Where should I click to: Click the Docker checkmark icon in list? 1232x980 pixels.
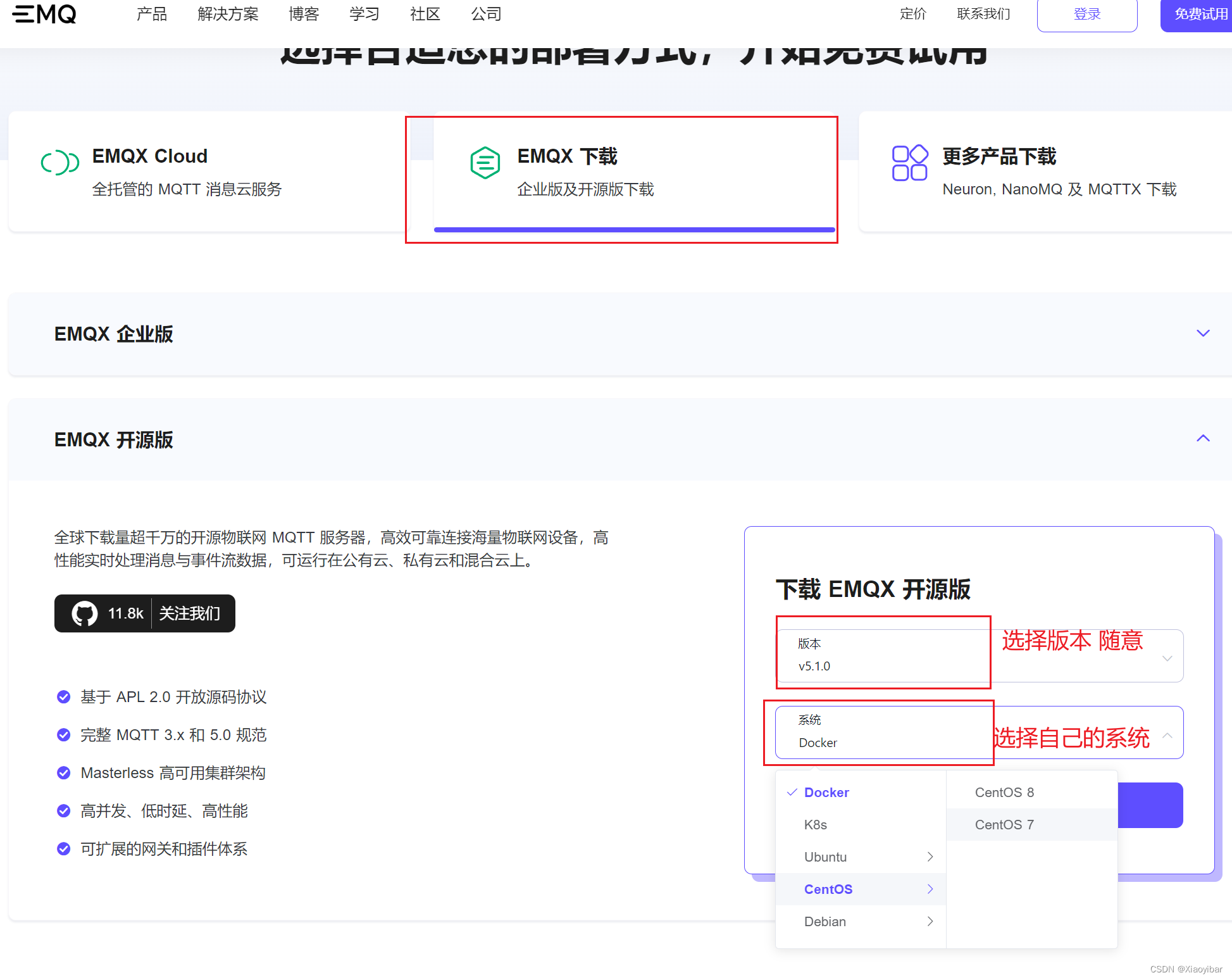click(x=792, y=793)
